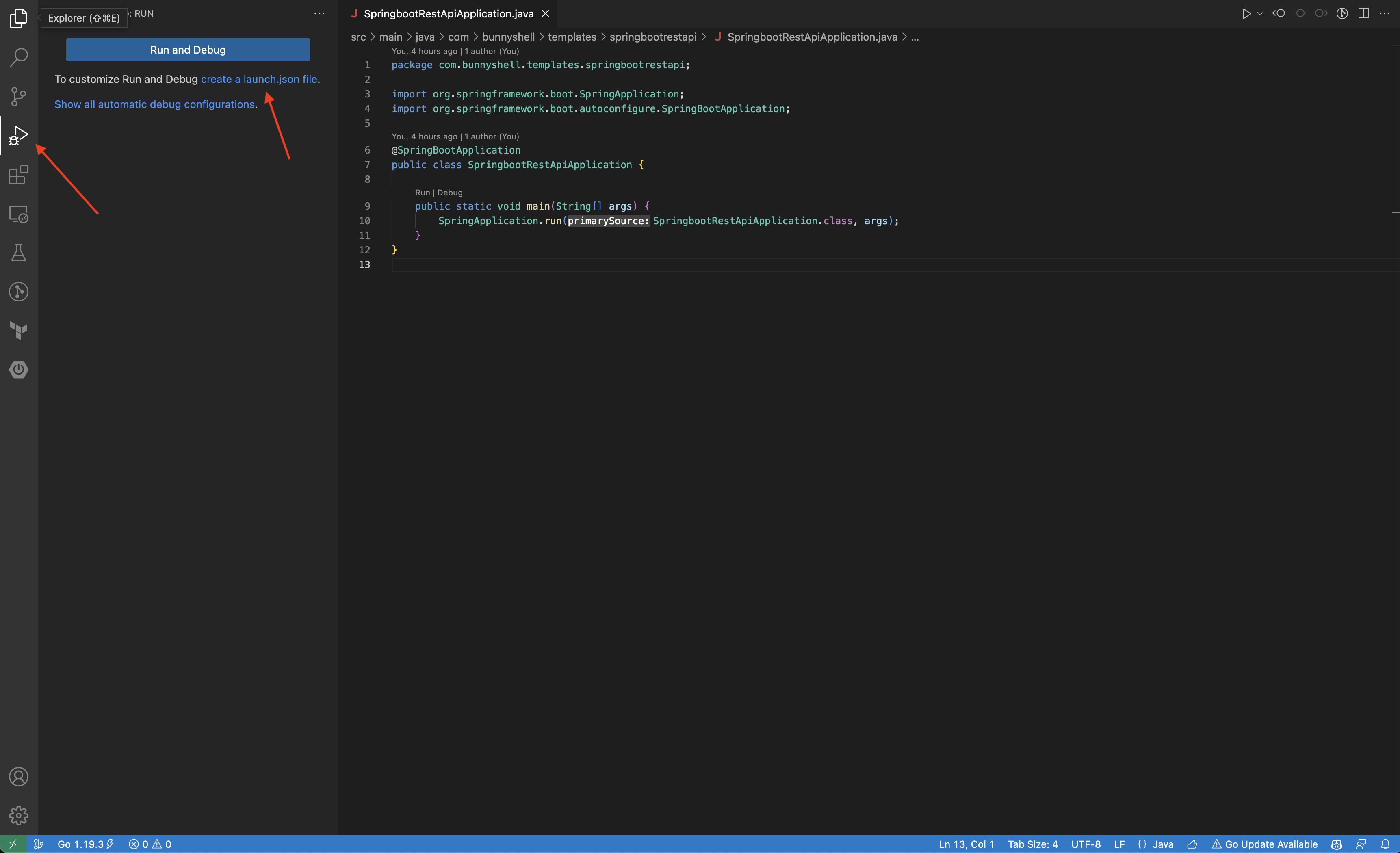The height and width of the screenshot is (853, 1400).
Task: Open the working-file revision circle icon
Action: (1300, 13)
